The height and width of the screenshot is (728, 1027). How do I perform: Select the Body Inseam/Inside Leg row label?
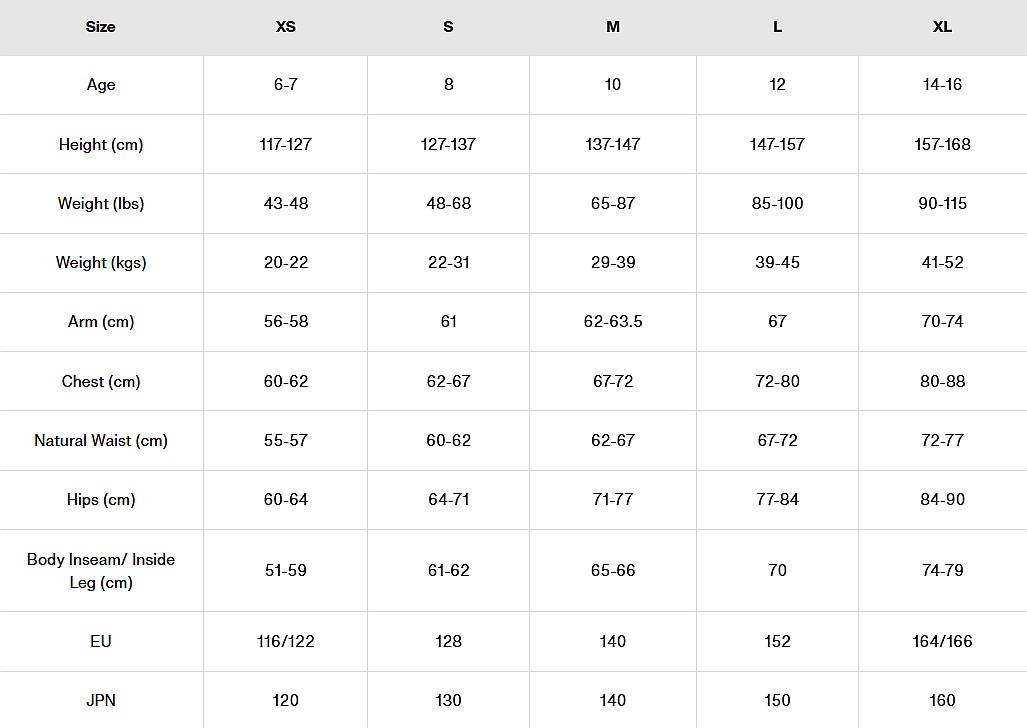[x=101, y=571]
